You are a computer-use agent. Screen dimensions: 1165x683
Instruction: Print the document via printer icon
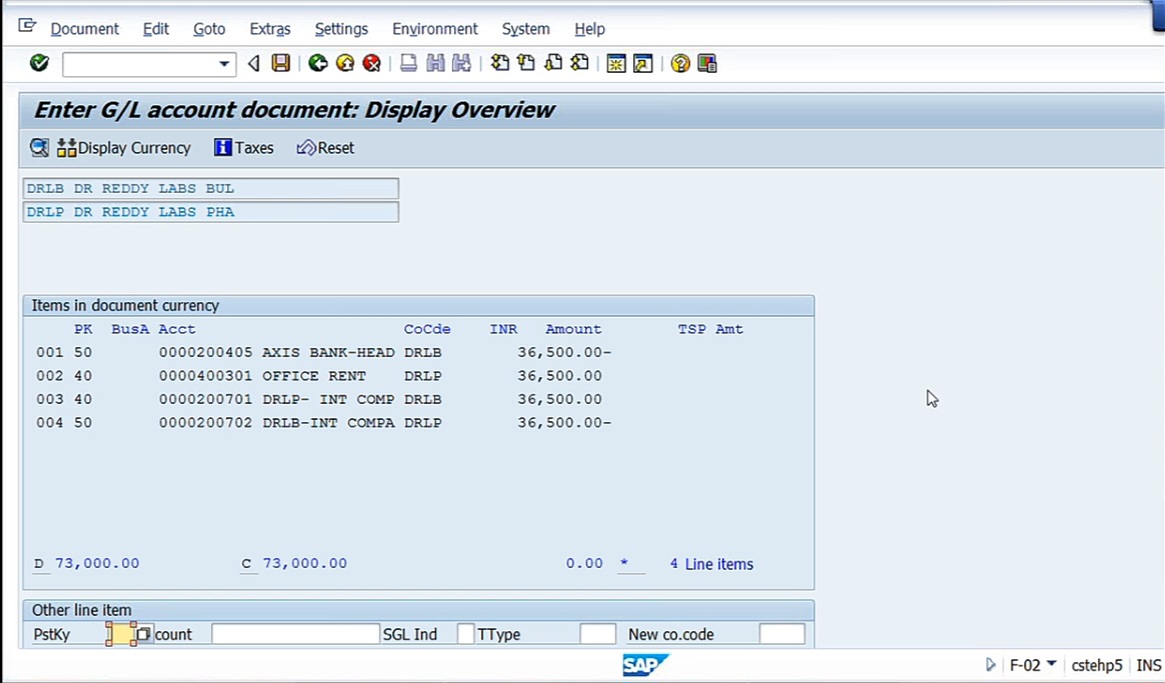pos(408,63)
